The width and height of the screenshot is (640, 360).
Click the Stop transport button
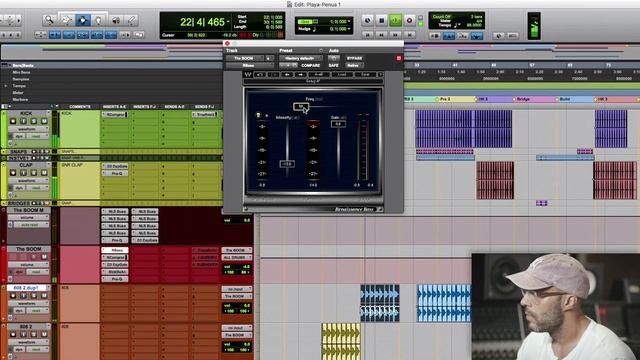point(382,20)
